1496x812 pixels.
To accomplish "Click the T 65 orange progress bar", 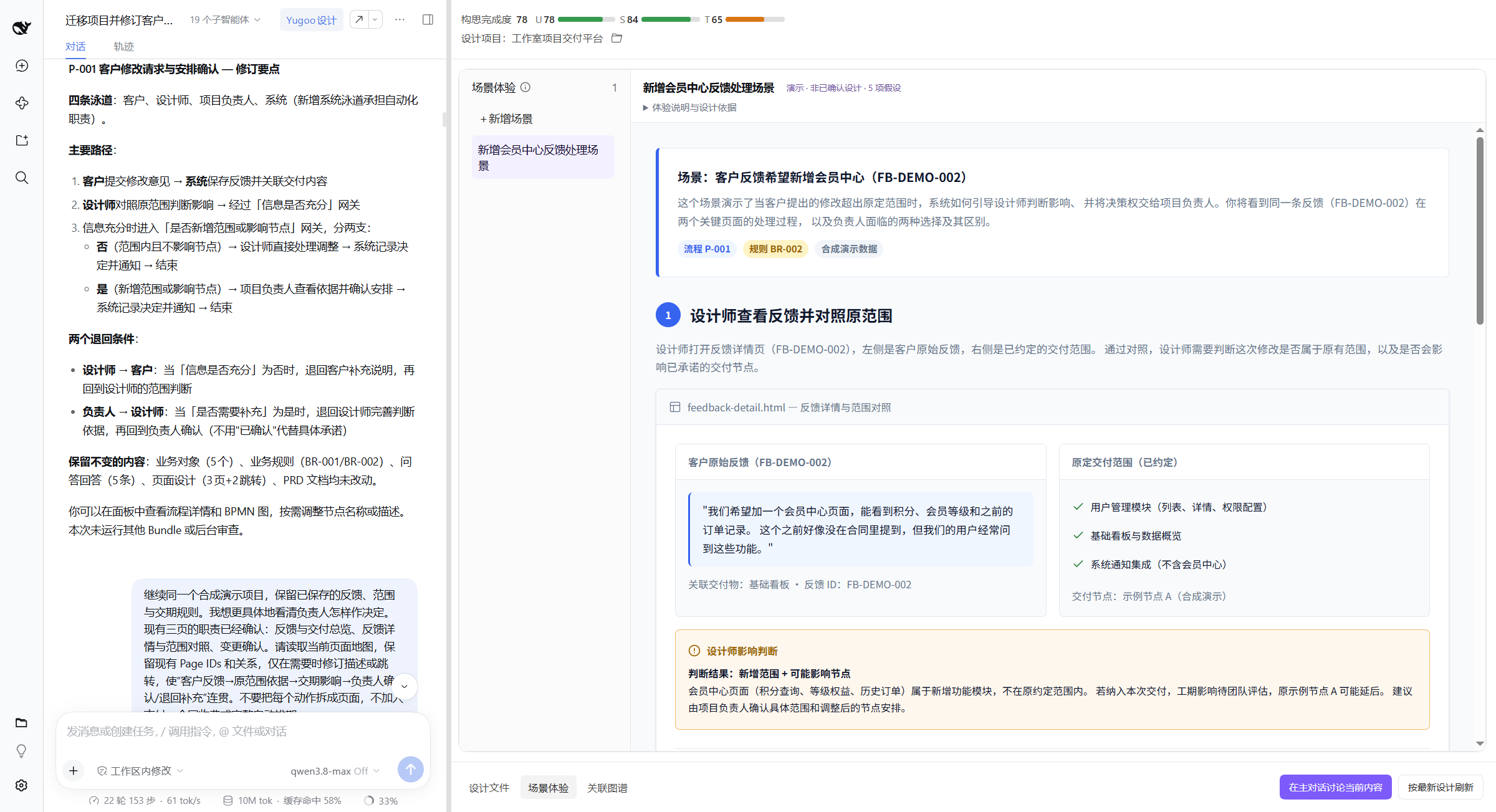I will 755,19.
